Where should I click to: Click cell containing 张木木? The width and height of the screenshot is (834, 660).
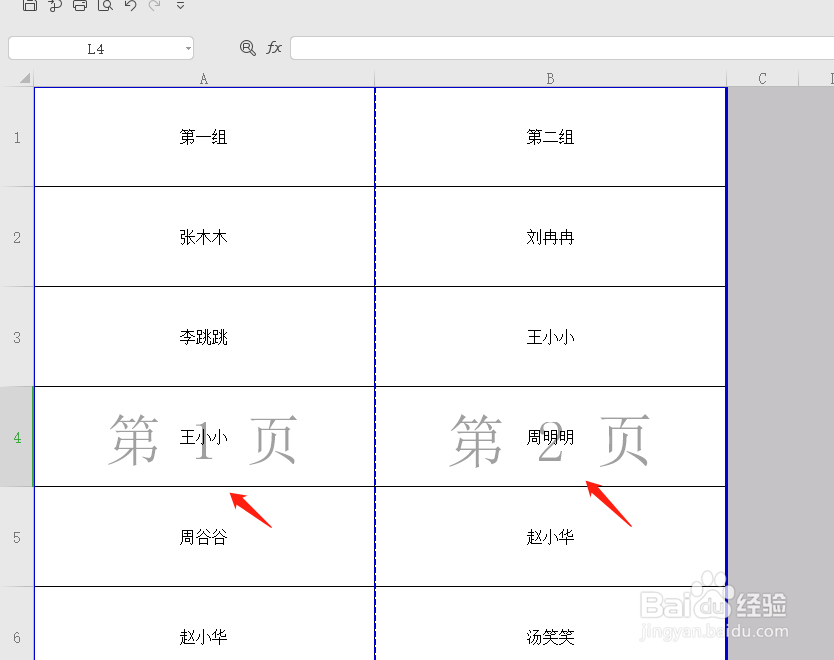click(x=204, y=237)
